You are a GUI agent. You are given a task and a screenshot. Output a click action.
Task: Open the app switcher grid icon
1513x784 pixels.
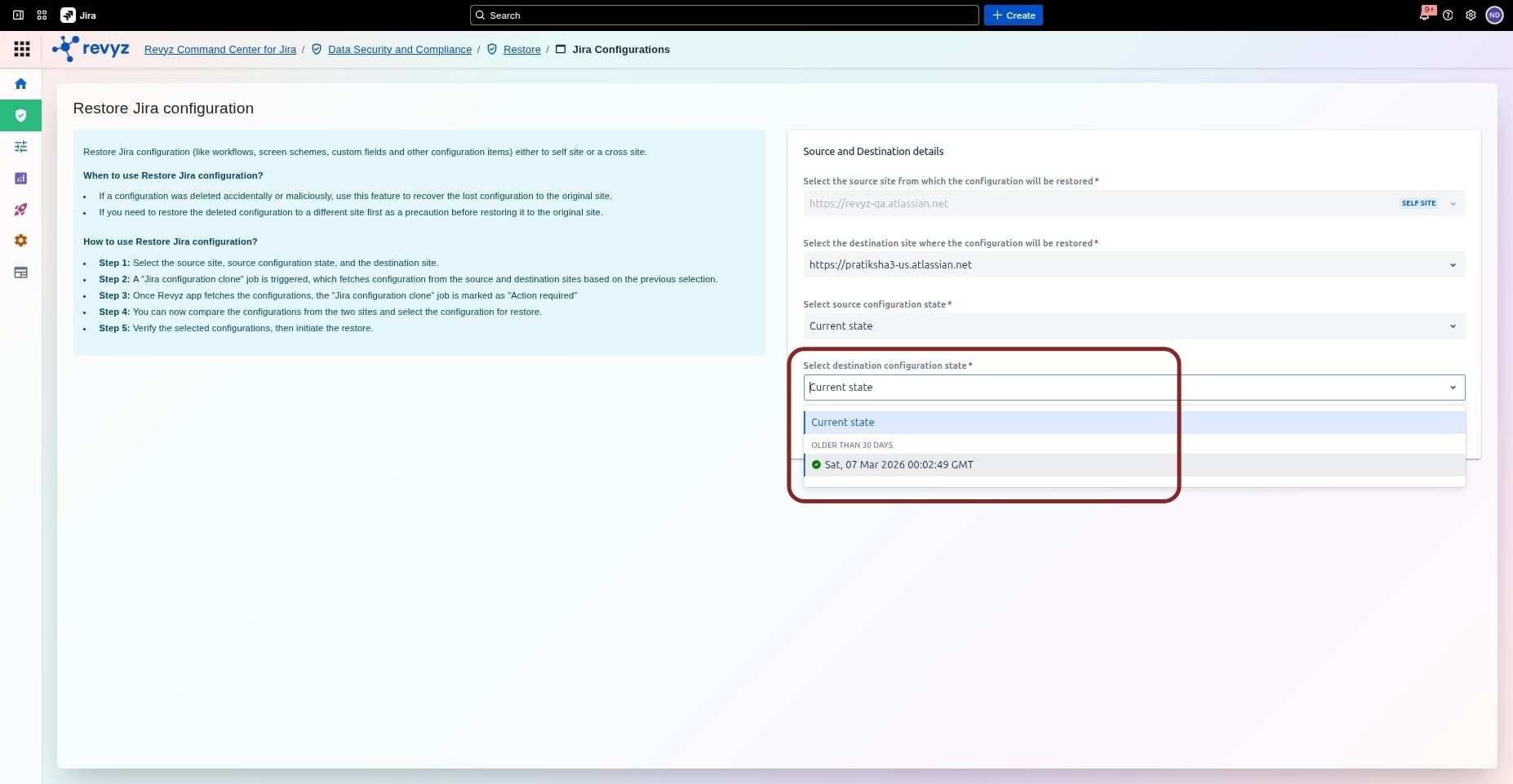pyautogui.click(x=22, y=50)
